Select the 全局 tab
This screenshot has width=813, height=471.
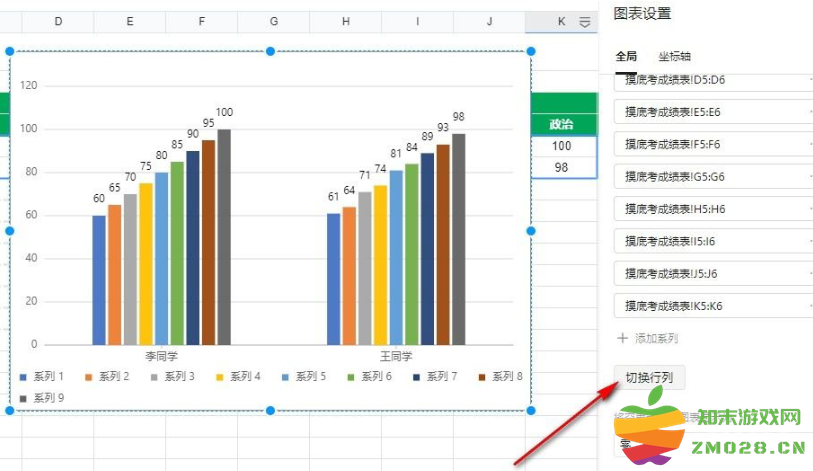click(x=626, y=57)
